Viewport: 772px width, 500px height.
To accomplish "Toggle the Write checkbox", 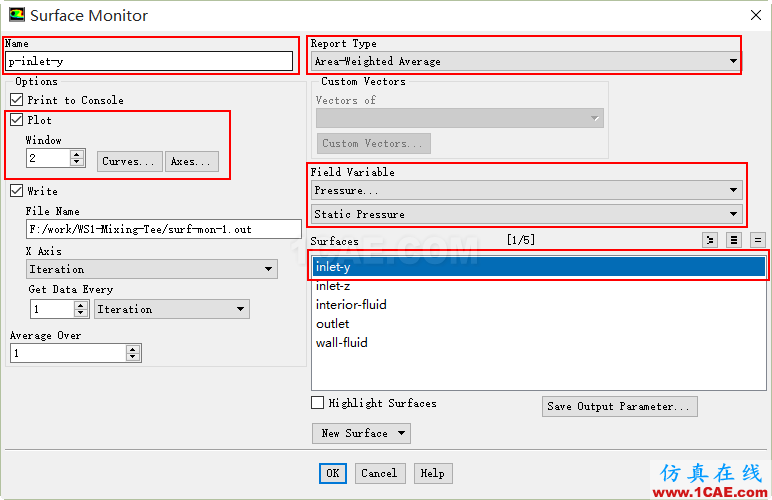I will click(17, 190).
